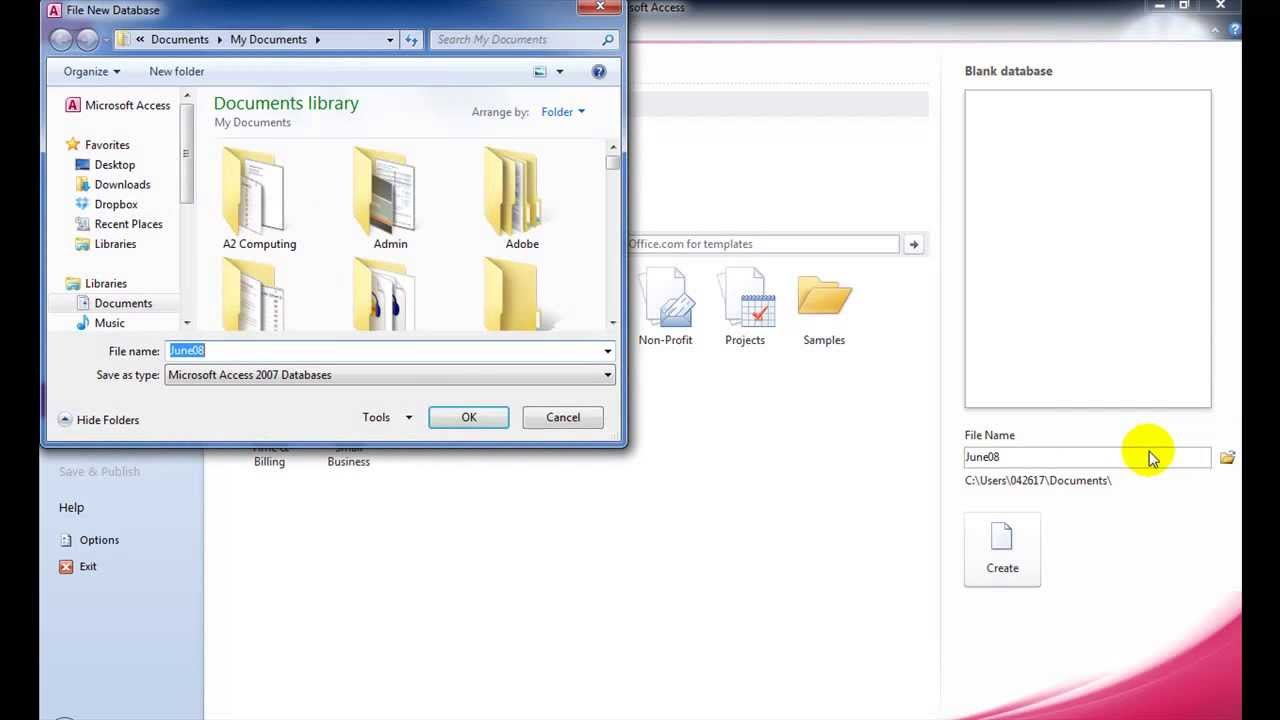The image size is (1280, 720).
Task: Expand the File name history dropdown
Action: tap(607, 351)
